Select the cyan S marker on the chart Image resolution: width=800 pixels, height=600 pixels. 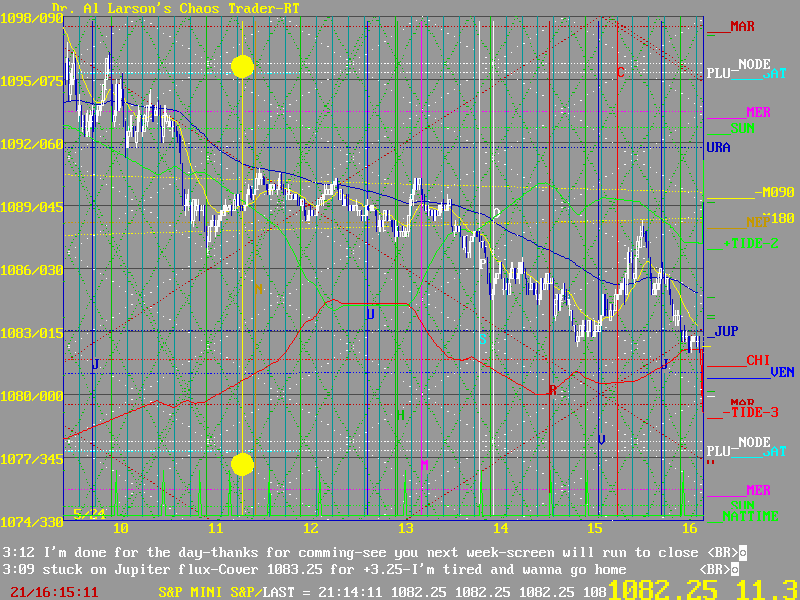click(482, 339)
